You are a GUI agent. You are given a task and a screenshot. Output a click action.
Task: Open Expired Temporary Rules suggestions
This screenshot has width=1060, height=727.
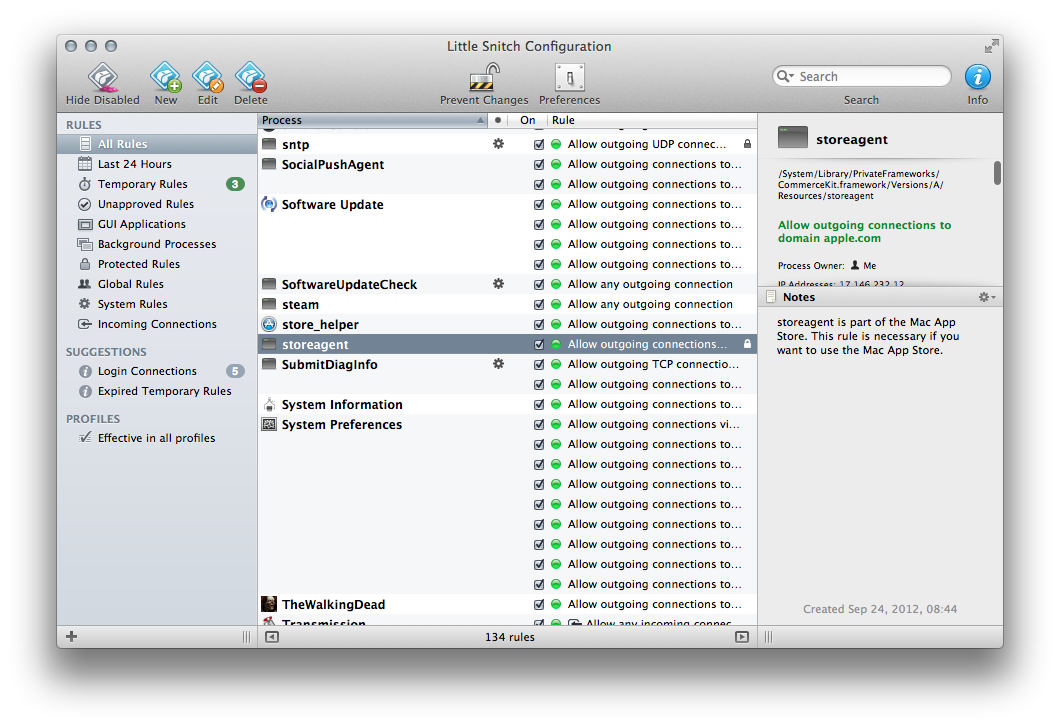[x=157, y=391]
